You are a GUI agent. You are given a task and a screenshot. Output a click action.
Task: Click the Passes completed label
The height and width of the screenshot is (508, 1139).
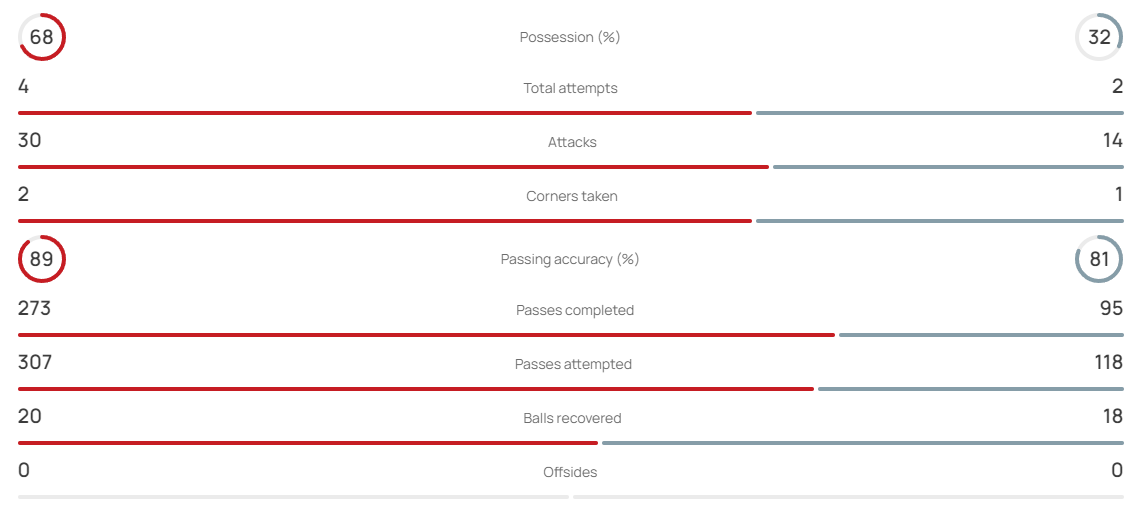click(x=575, y=310)
